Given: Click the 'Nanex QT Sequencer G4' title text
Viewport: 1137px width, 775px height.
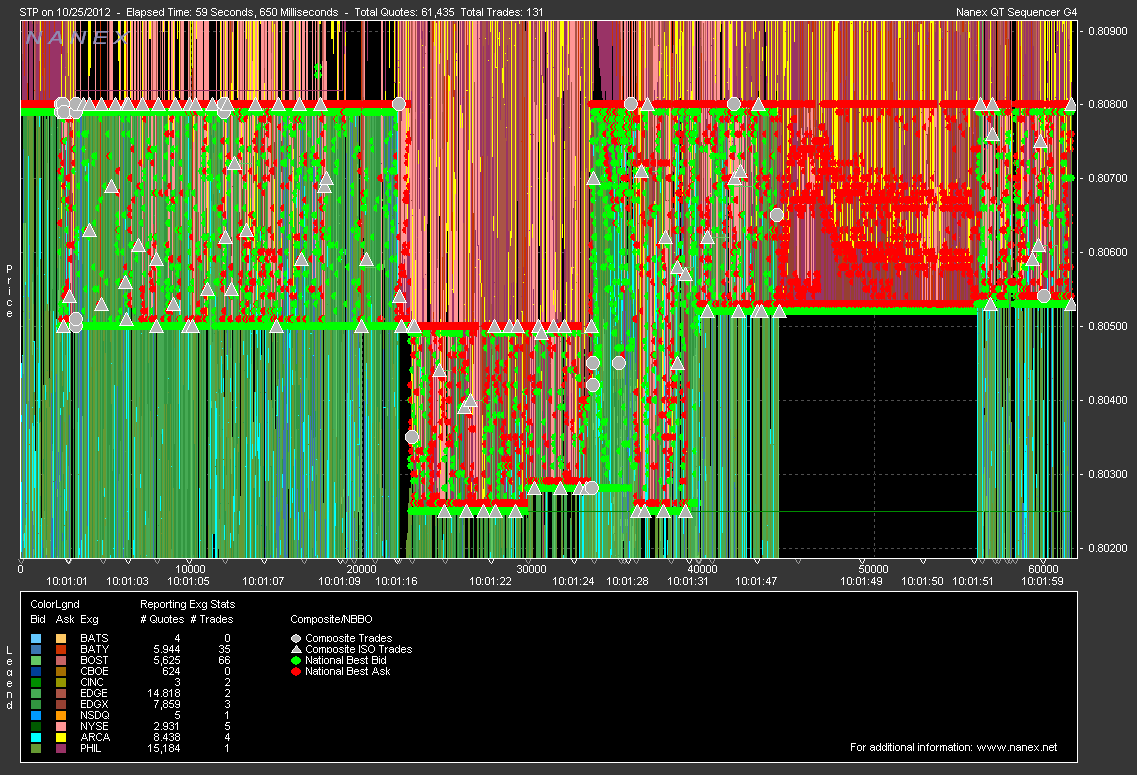Looking at the screenshot, I should pyautogui.click(x=1017, y=12).
